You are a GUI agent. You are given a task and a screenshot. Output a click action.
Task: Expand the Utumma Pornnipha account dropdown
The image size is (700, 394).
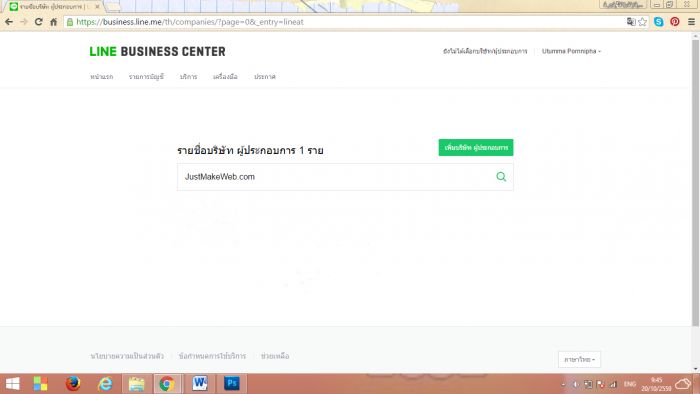click(x=571, y=51)
